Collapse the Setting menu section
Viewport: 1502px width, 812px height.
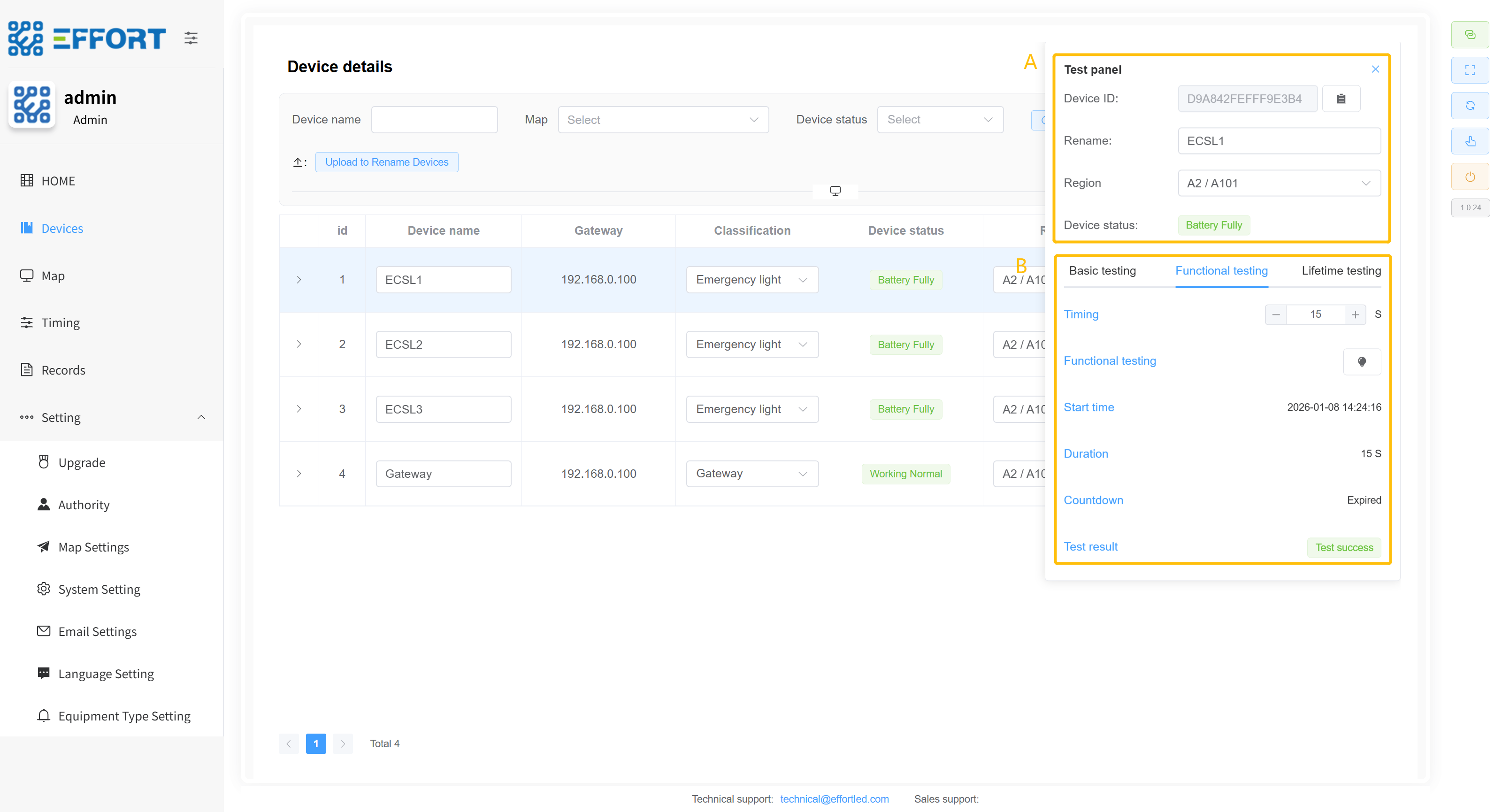[x=201, y=417]
